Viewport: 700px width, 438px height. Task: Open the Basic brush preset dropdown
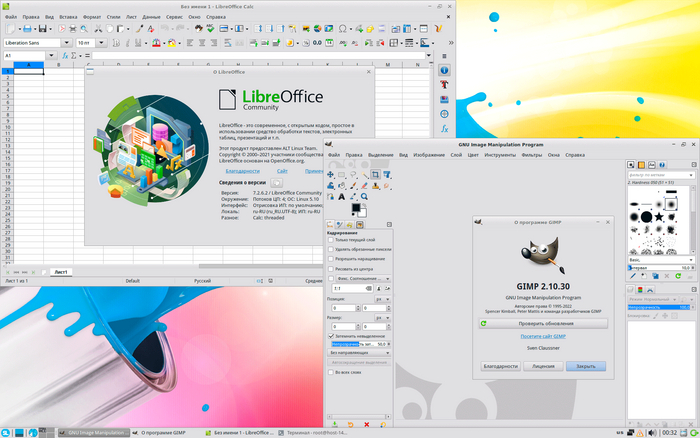point(661,259)
